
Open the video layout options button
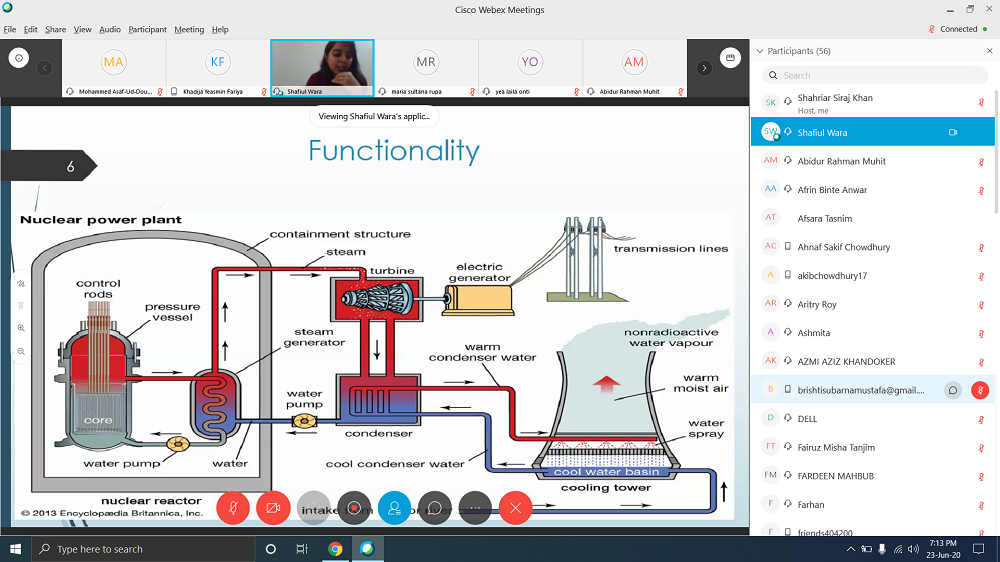point(731,59)
